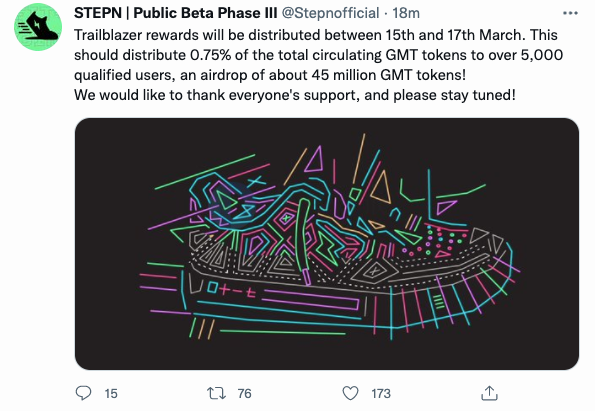The width and height of the screenshot is (595, 411).
Task: Click the likes count 173
Action: [381, 394]
